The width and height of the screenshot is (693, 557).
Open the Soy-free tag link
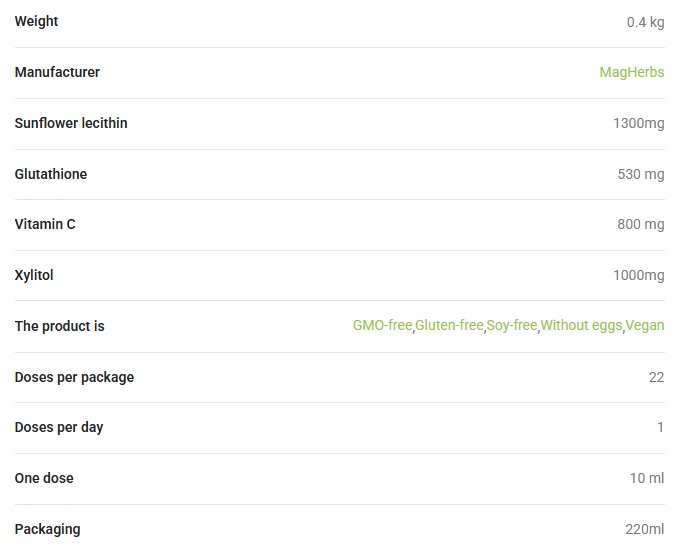512,326
